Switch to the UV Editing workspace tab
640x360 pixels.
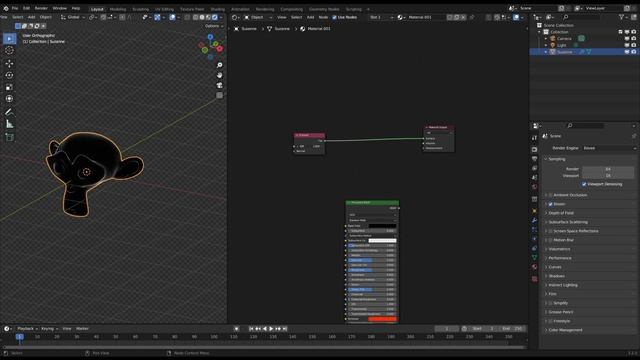point(164,9)
